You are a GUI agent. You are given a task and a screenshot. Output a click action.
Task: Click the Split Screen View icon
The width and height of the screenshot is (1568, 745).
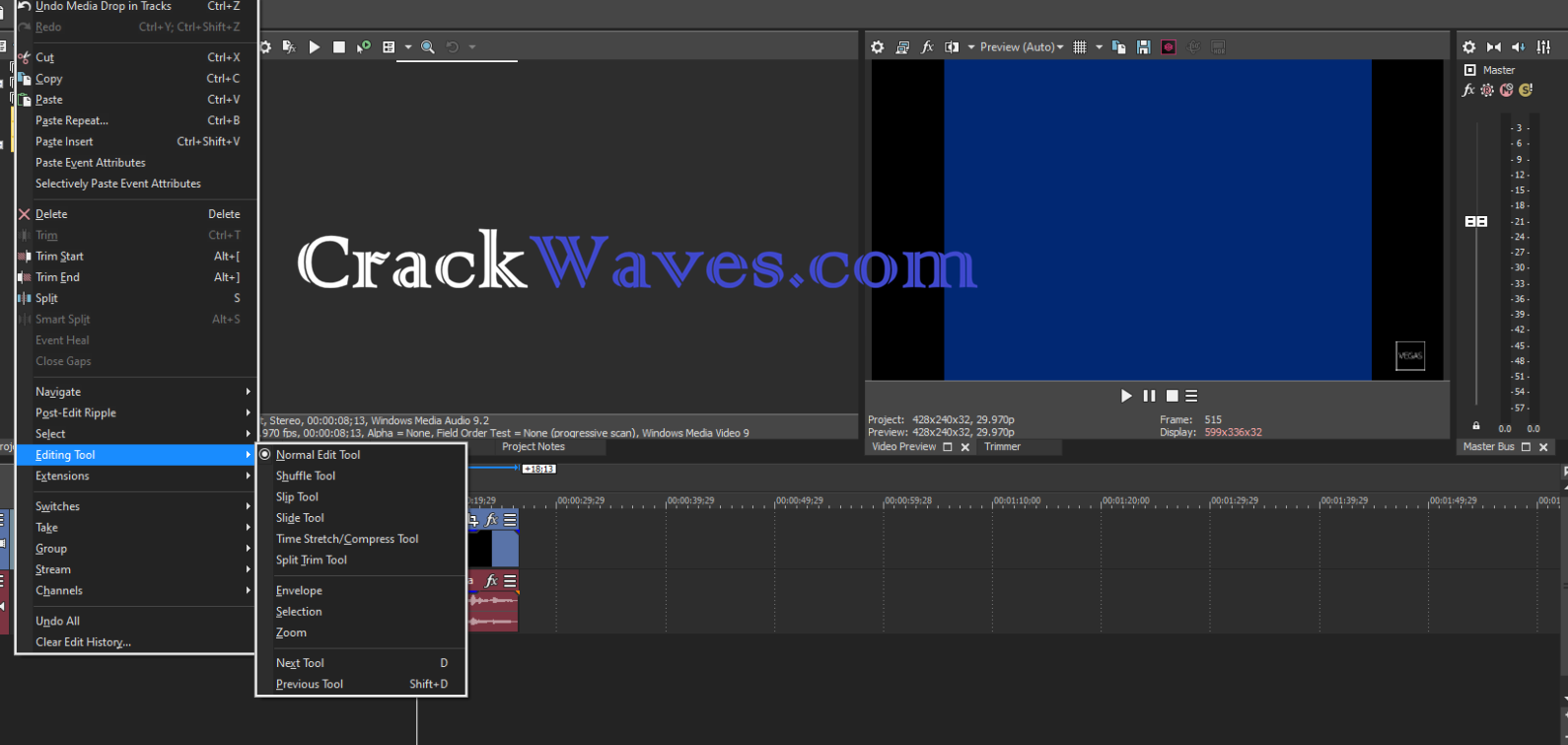pos(952,46)
